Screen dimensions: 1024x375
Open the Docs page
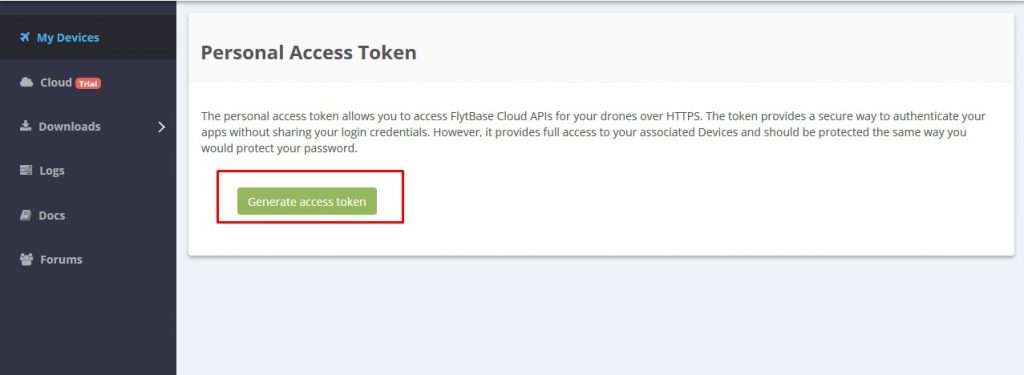(88, 215)
